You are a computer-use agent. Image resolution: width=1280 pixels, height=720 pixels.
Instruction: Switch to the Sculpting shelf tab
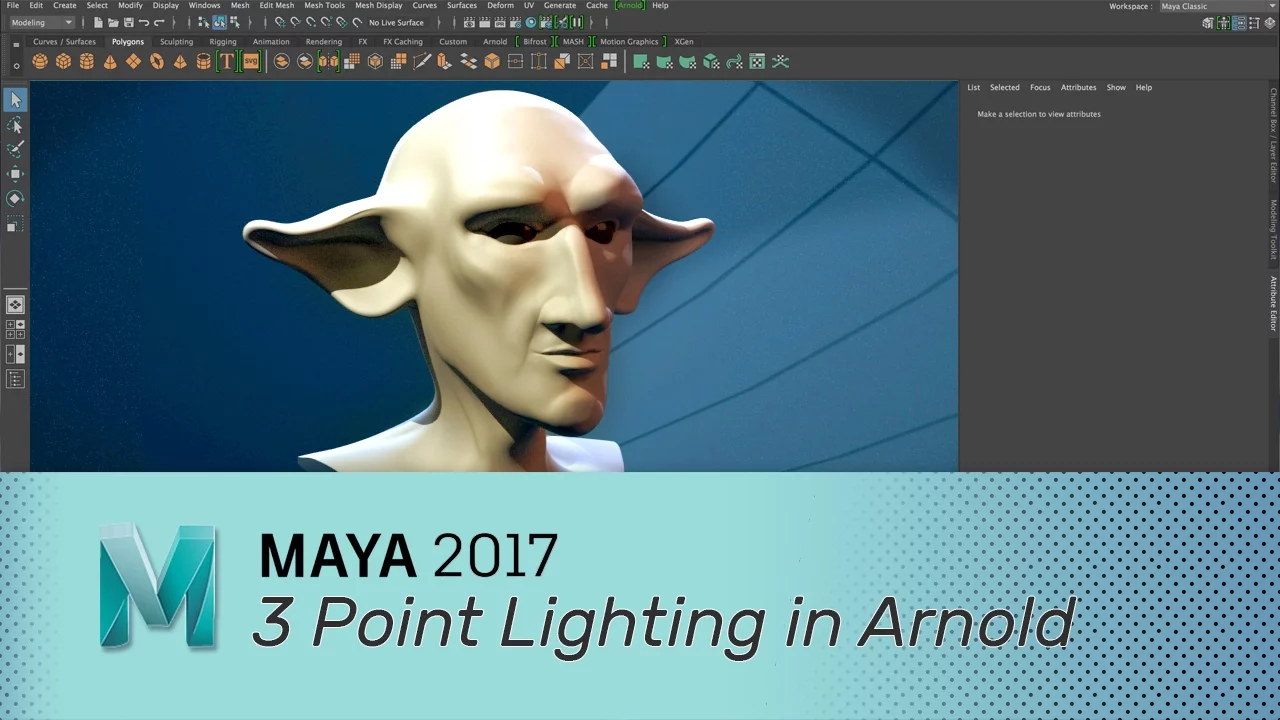(x=176, y=42)
